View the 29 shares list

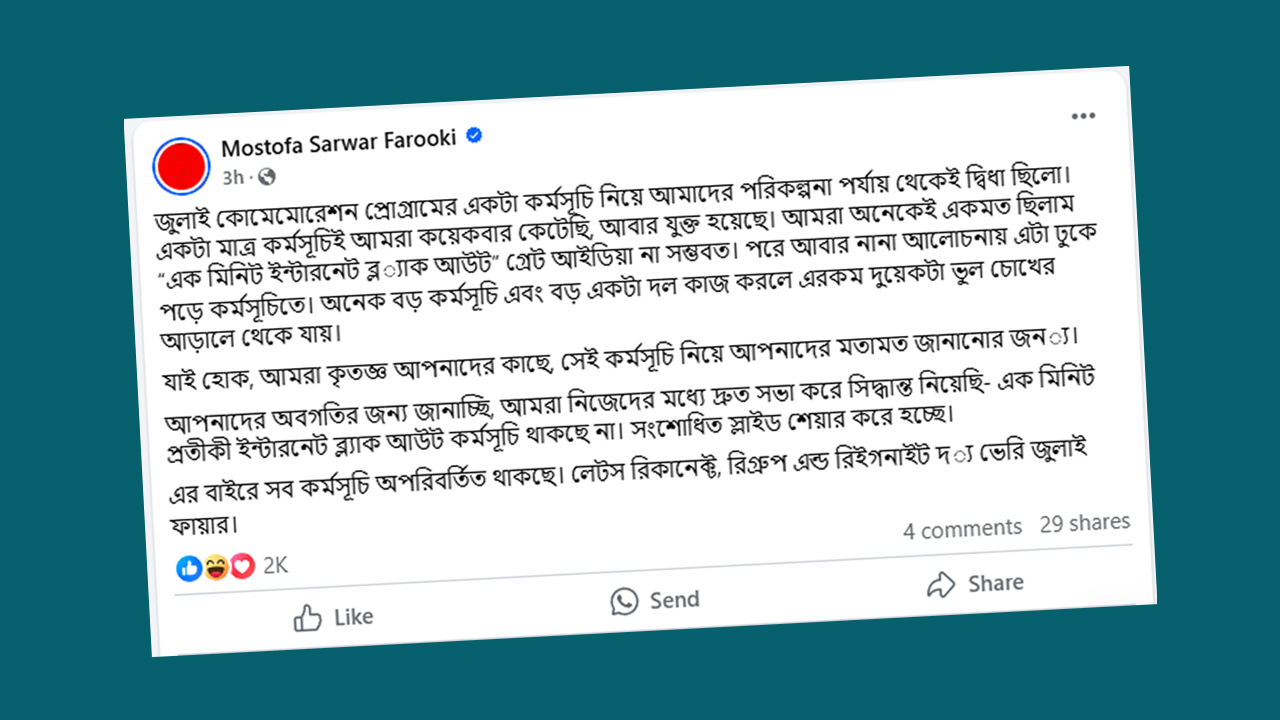pyautogui.click(x=1085, y=523)
